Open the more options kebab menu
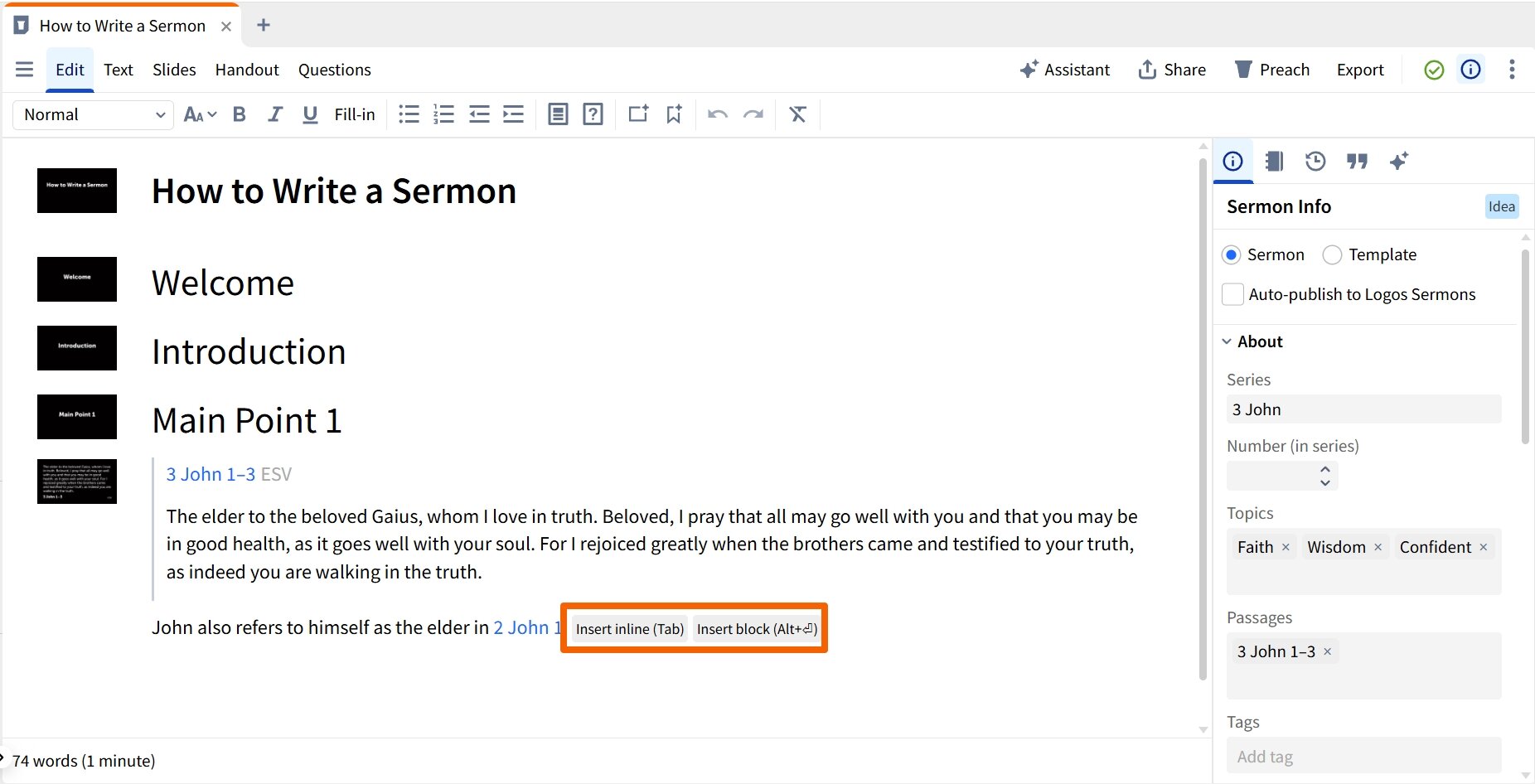Viewport: 1535px width, 784px height. pos(1512,70)
